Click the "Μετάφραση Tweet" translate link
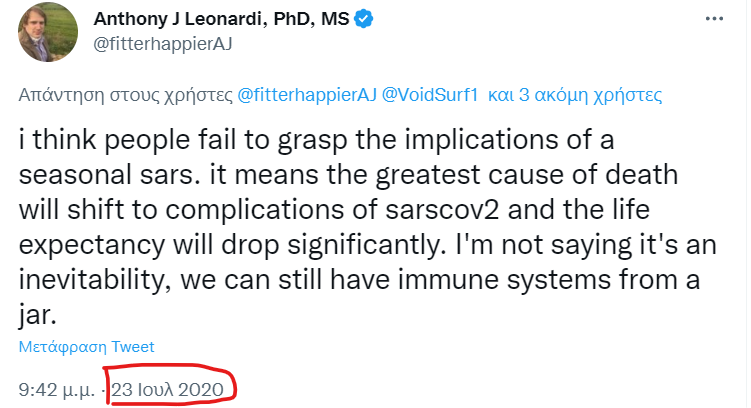This screenshot has height=408, width=751. pos(87,347)
